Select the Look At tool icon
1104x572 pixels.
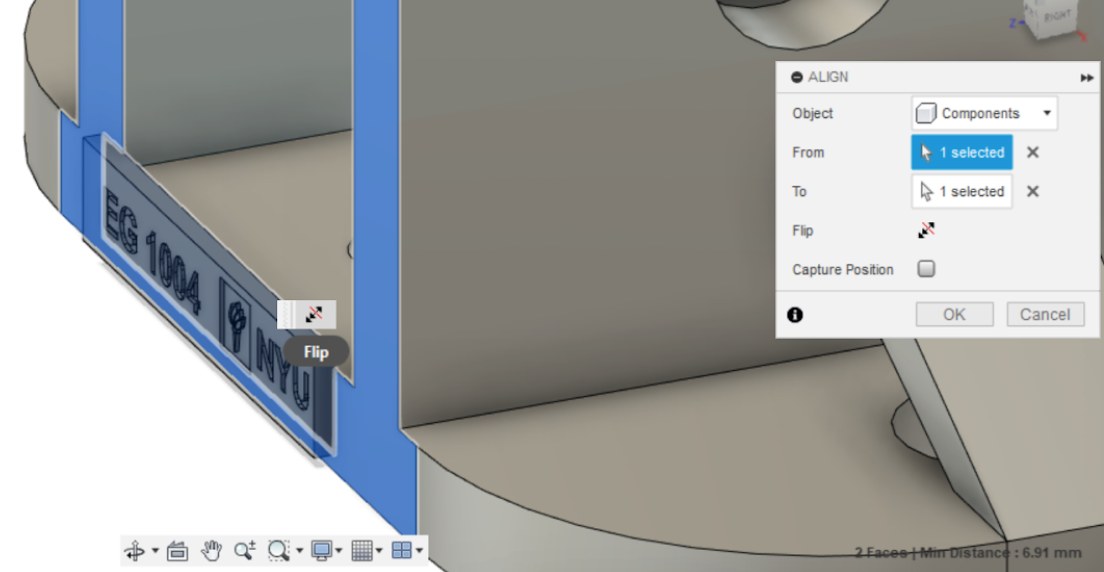tap(177, 550)
